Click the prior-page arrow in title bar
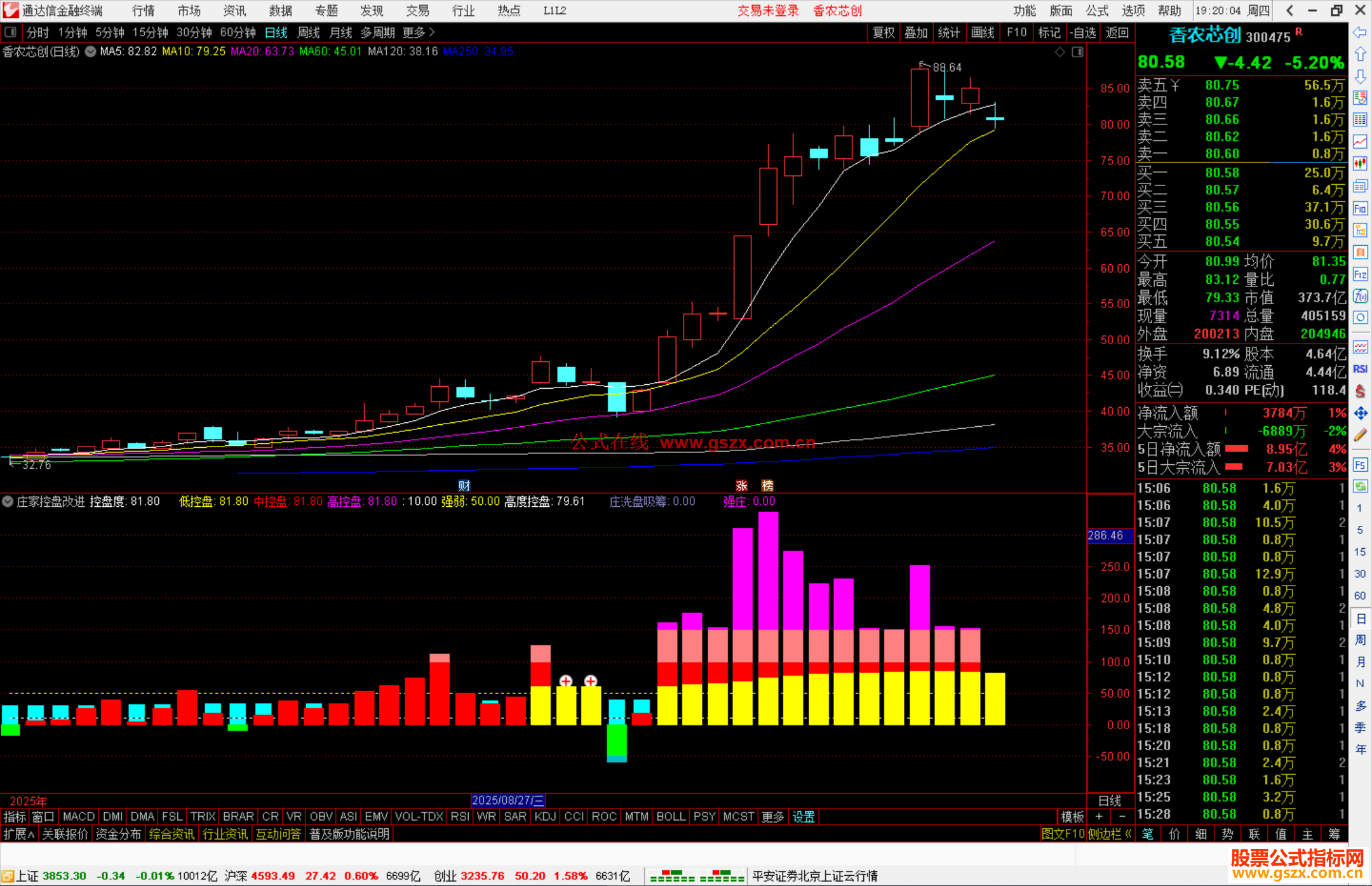The image size is (1372, 886). click(x=1289, y=10)
